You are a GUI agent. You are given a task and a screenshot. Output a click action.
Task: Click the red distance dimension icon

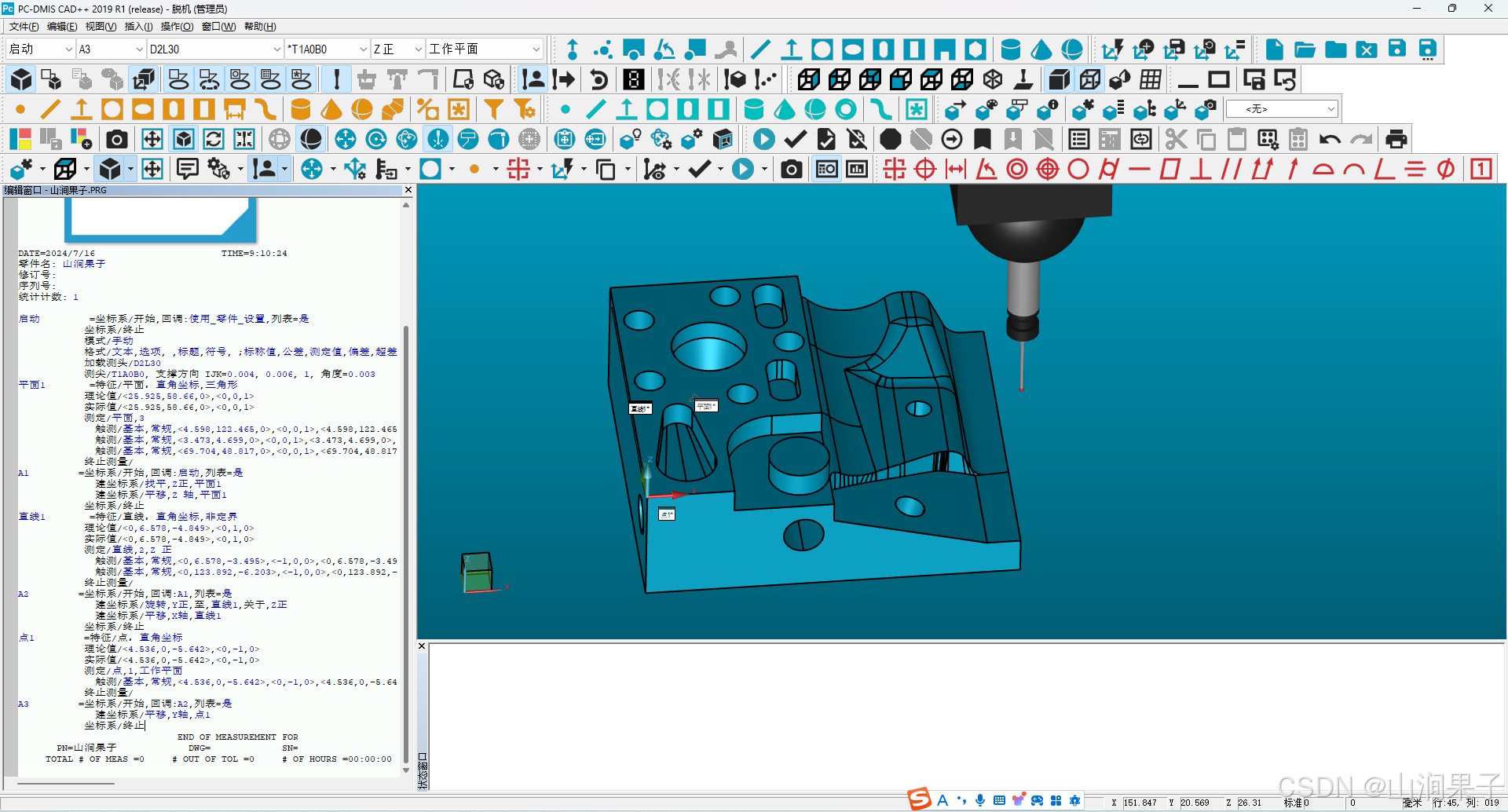(956, 169)
